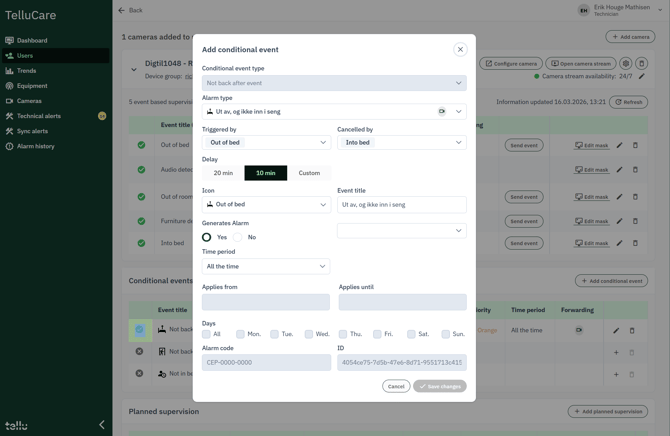Check the All days checkbox
This screenshot has height=436, width=670.
(x=206, y=334)
